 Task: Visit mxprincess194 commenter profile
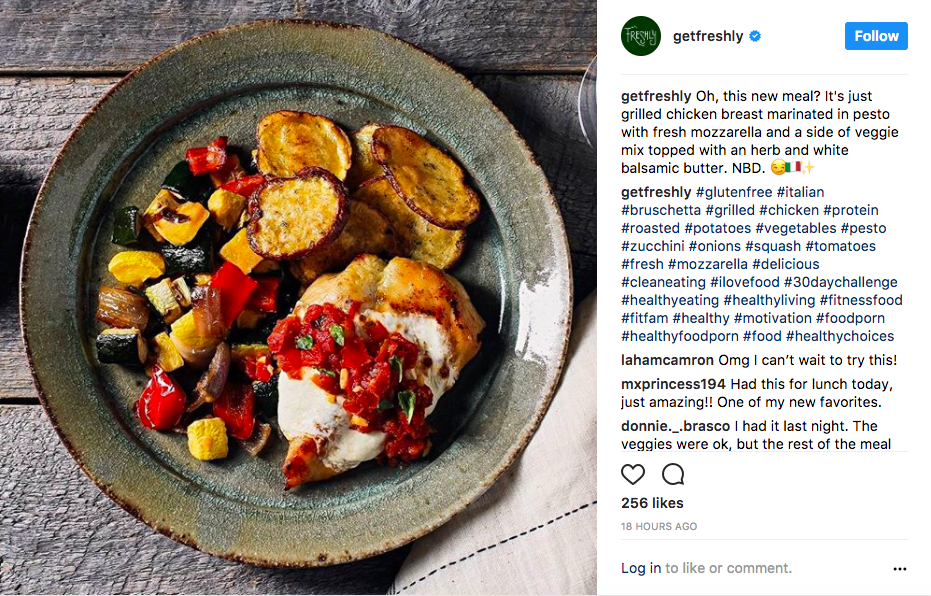673,384
